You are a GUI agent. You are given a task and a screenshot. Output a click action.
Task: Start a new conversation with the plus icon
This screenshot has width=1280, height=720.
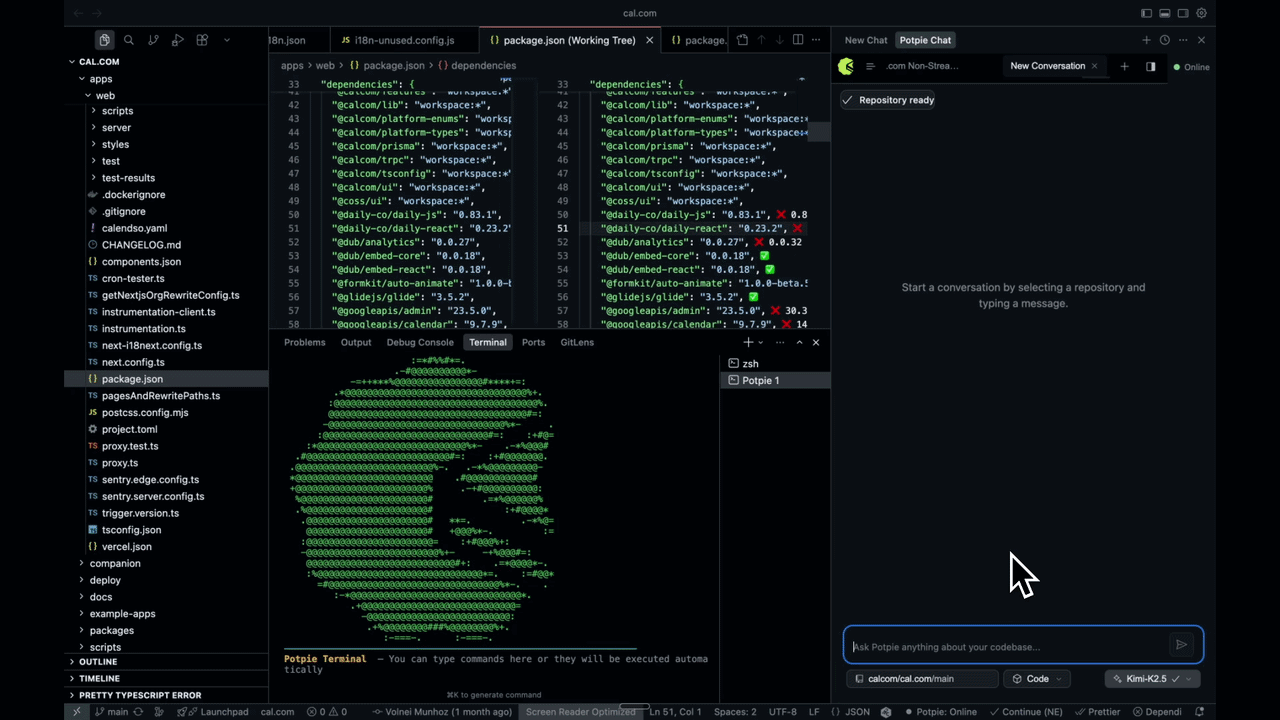(1124, 66)
